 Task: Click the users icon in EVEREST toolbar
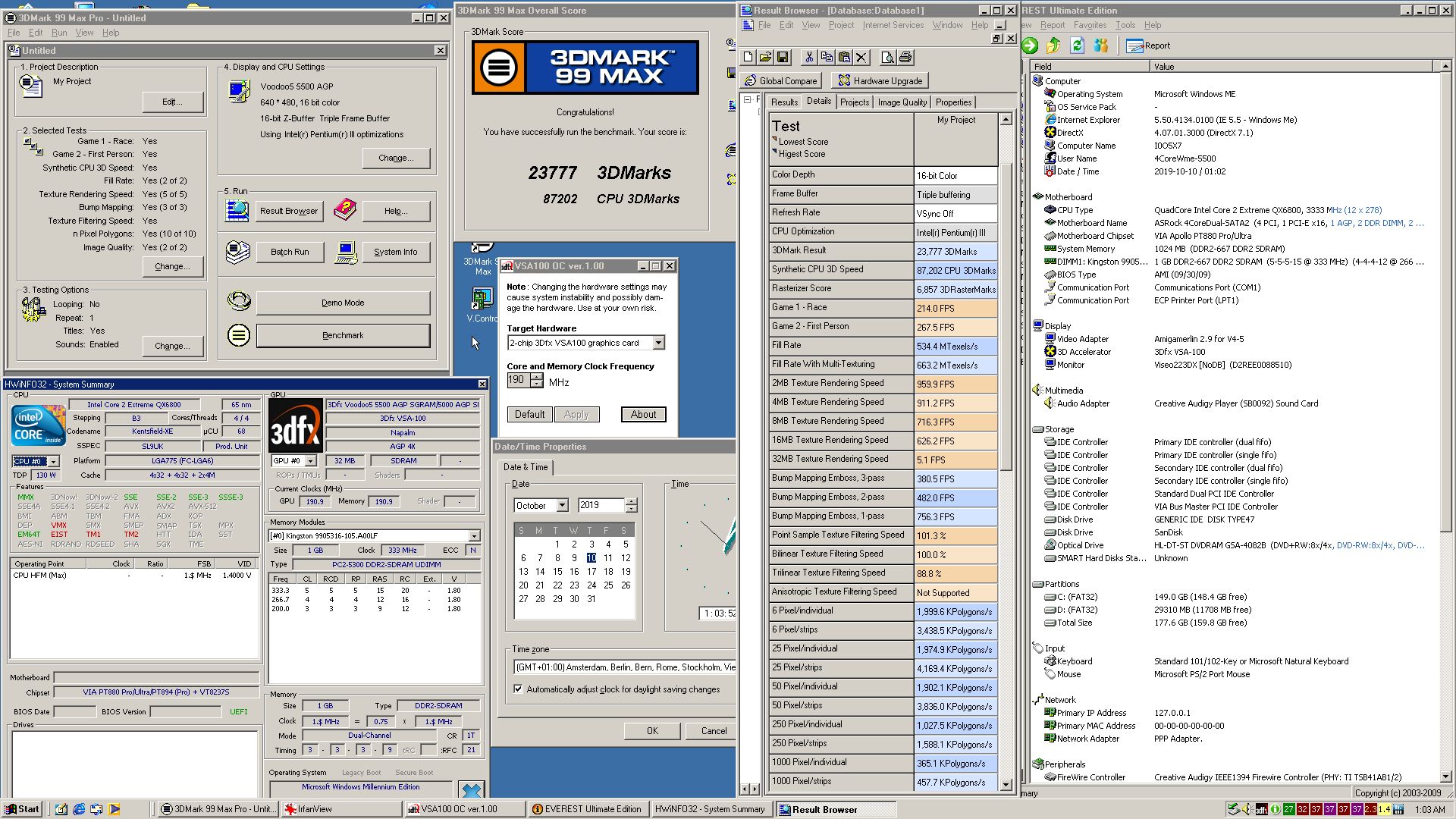click(1100, 45)
